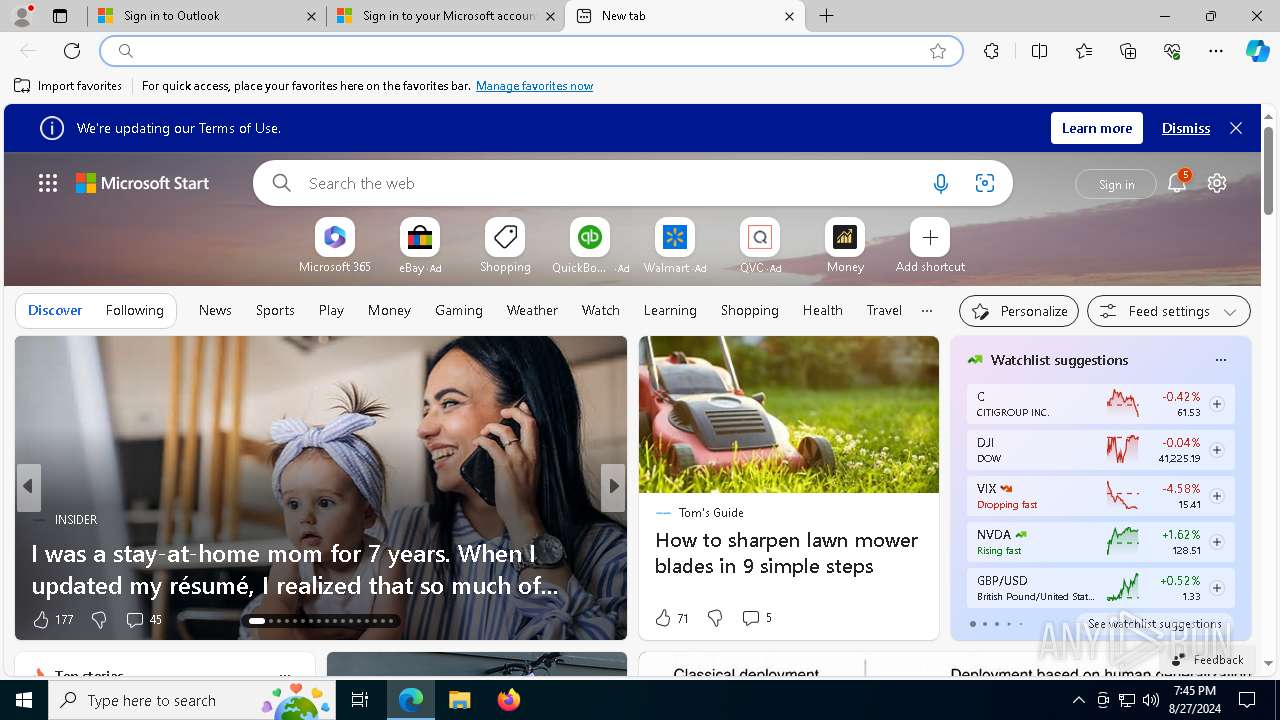Add DJI DOW to watchlist
Screen dimensions: 1280x720
click(1217, 450)
